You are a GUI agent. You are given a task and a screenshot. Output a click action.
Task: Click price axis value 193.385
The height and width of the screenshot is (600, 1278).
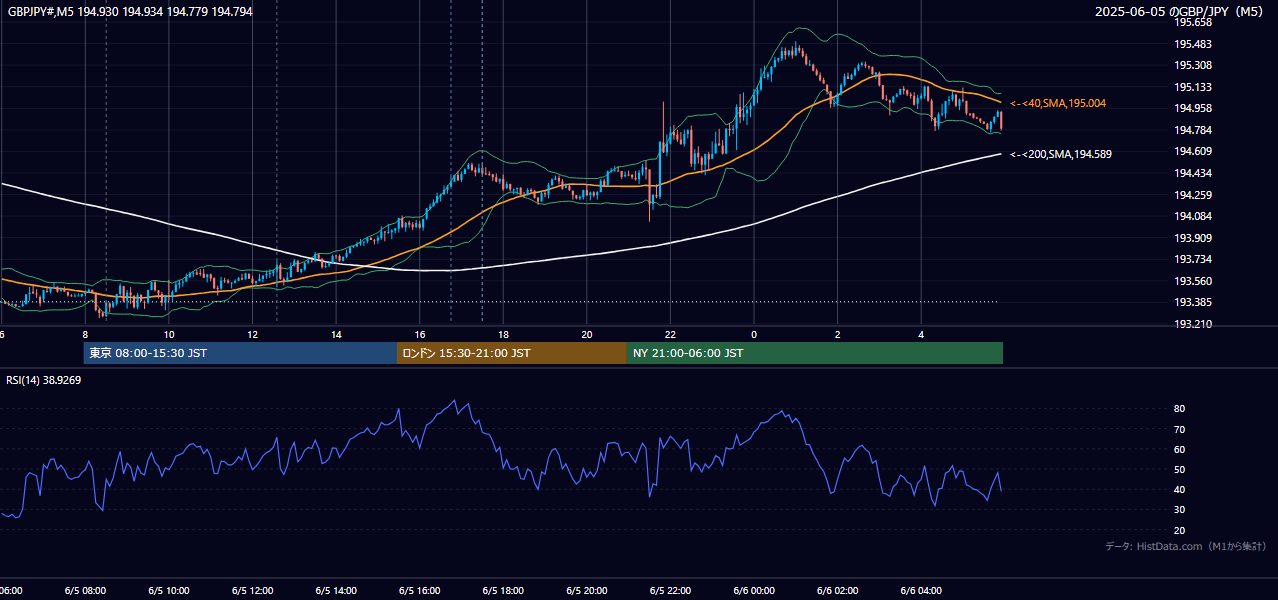(1193, 302)
